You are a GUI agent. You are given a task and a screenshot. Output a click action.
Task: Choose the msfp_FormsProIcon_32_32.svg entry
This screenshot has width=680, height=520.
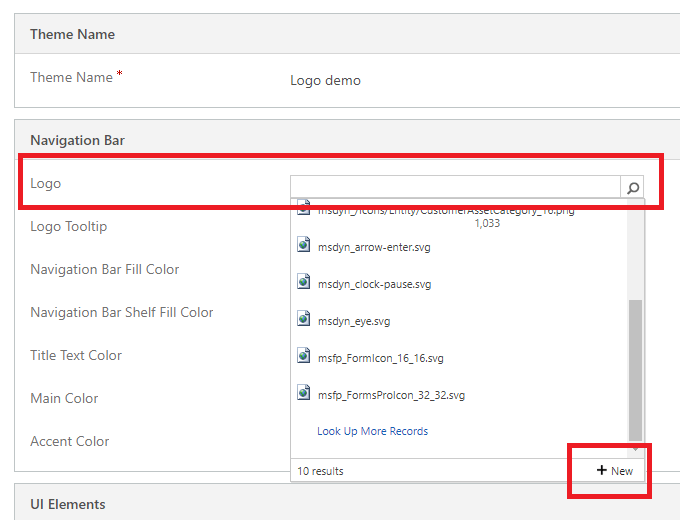[x=391, y=395]
